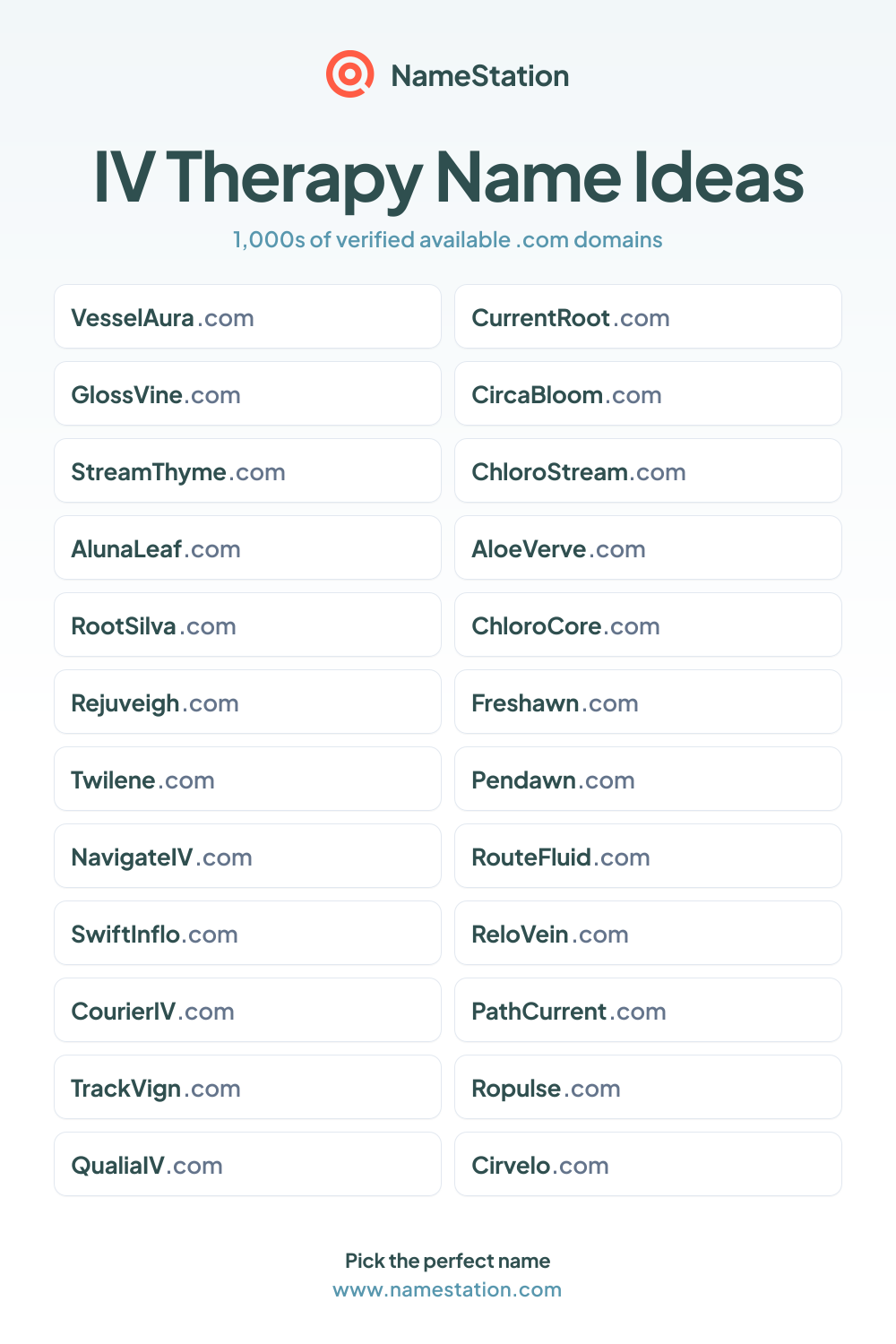Click the Freshawn.com name card
This screenshot has height=1344, width=896.
point(648,702)
